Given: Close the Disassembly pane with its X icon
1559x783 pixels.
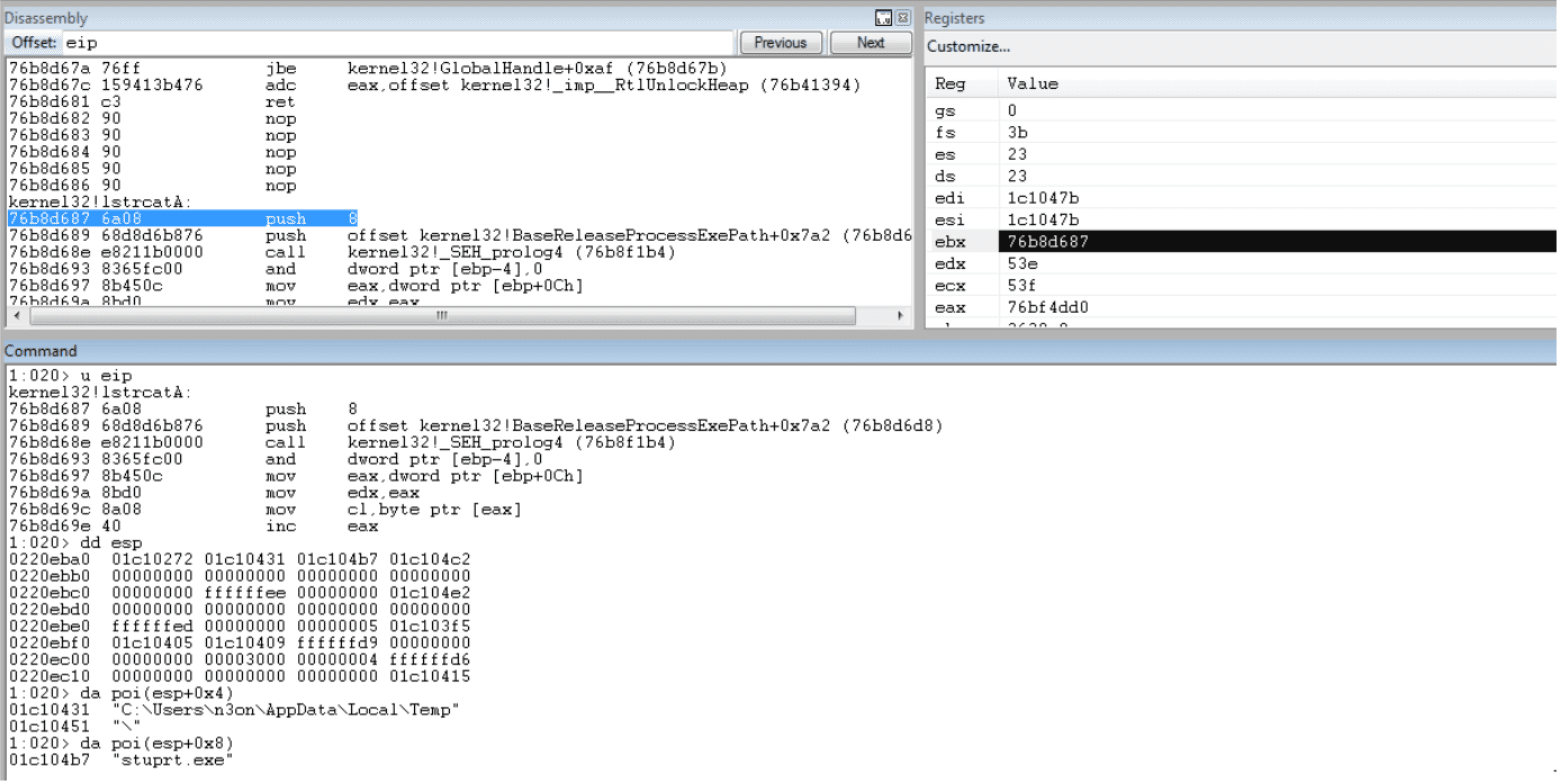Looking at the screenshot, I should [902, 18].
